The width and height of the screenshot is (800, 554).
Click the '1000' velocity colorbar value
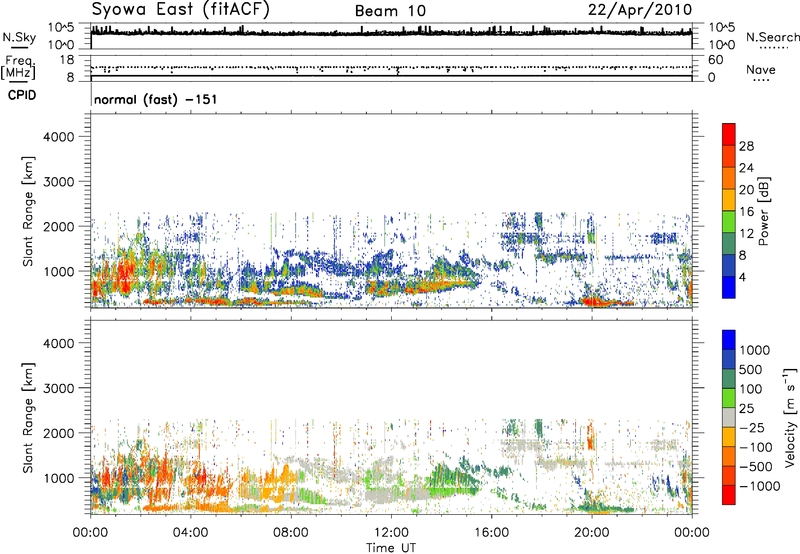coord(755,350)
